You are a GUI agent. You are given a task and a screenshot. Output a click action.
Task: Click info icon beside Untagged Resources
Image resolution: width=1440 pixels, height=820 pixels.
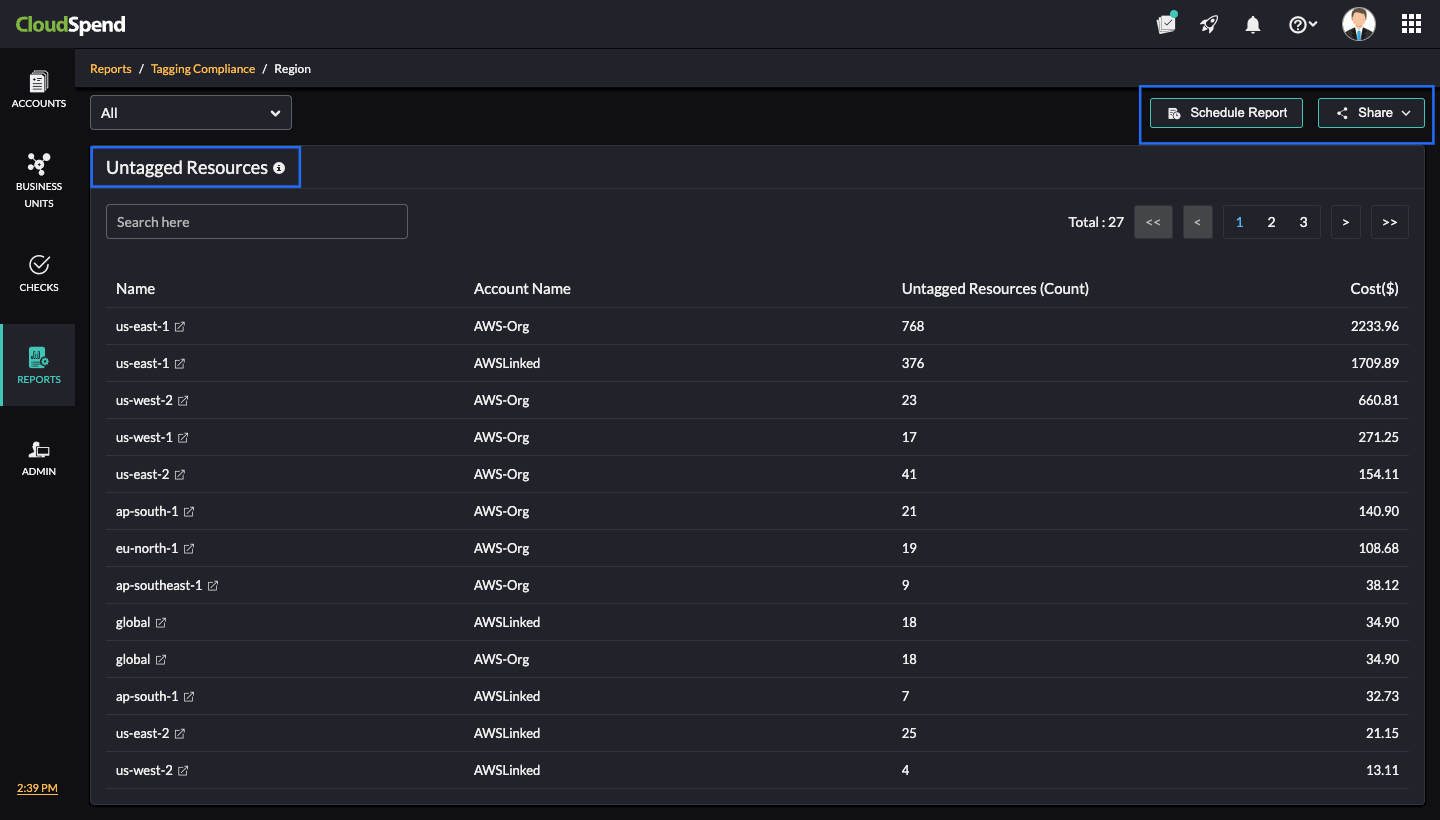(279, 168)
